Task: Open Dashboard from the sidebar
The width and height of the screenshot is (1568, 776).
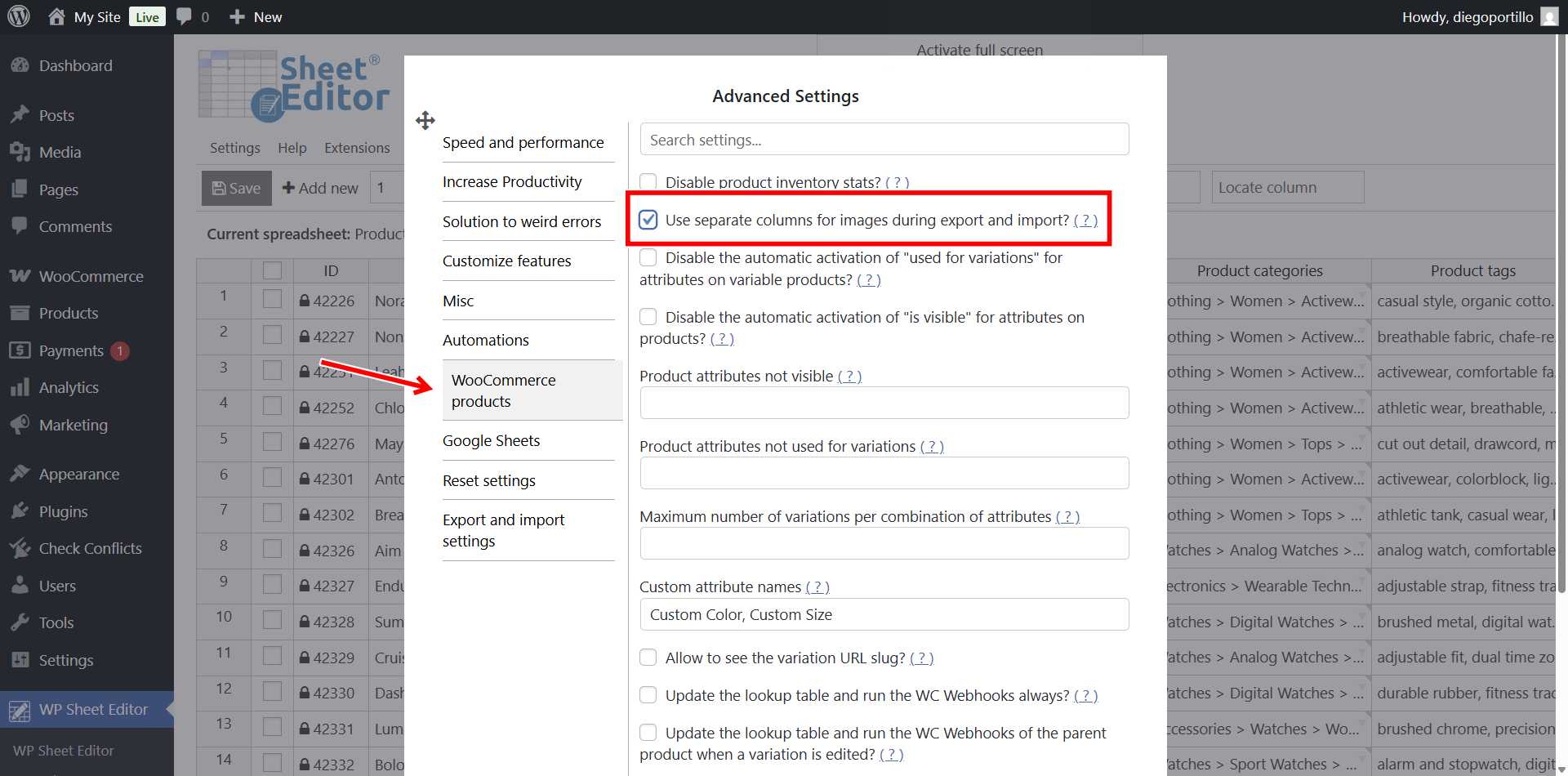Action: (x=75, y=65)
